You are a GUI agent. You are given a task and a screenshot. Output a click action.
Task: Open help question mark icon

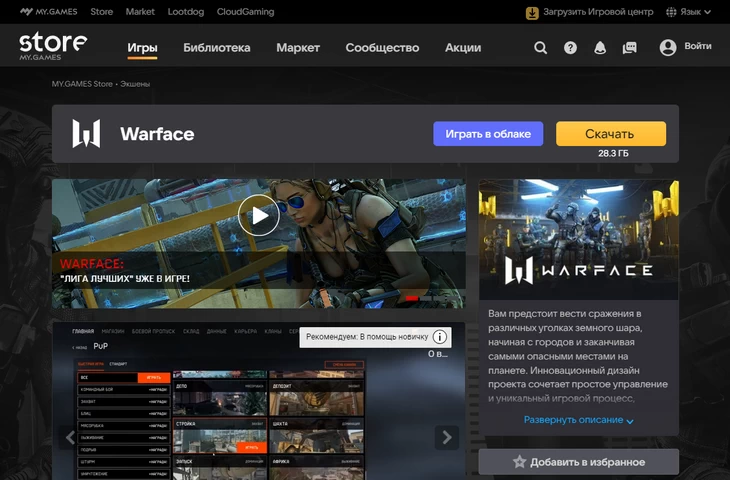pos(570,47)
